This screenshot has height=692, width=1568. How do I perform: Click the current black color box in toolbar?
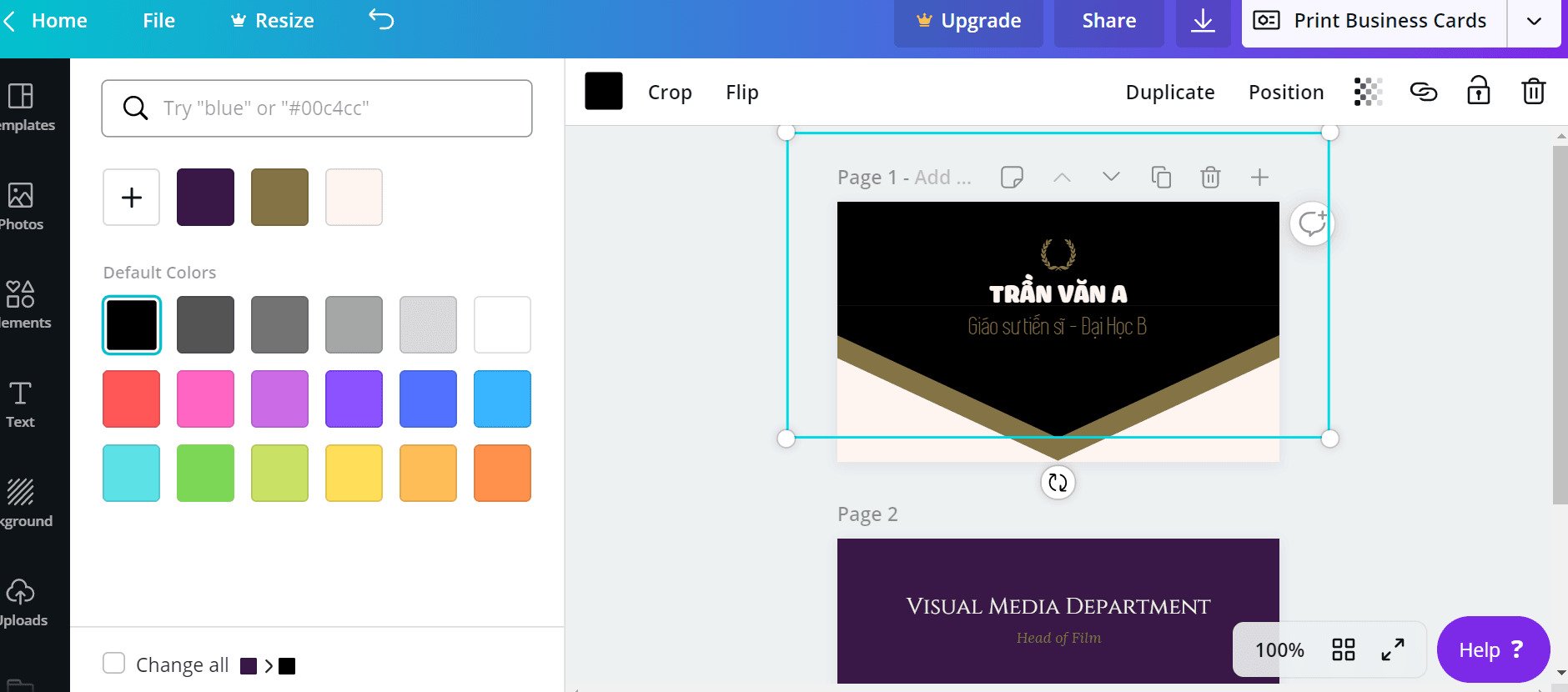(x=604, y=91)
